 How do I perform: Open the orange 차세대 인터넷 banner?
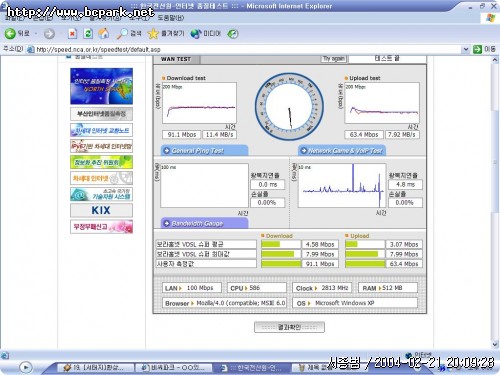(x=101, y=178)
